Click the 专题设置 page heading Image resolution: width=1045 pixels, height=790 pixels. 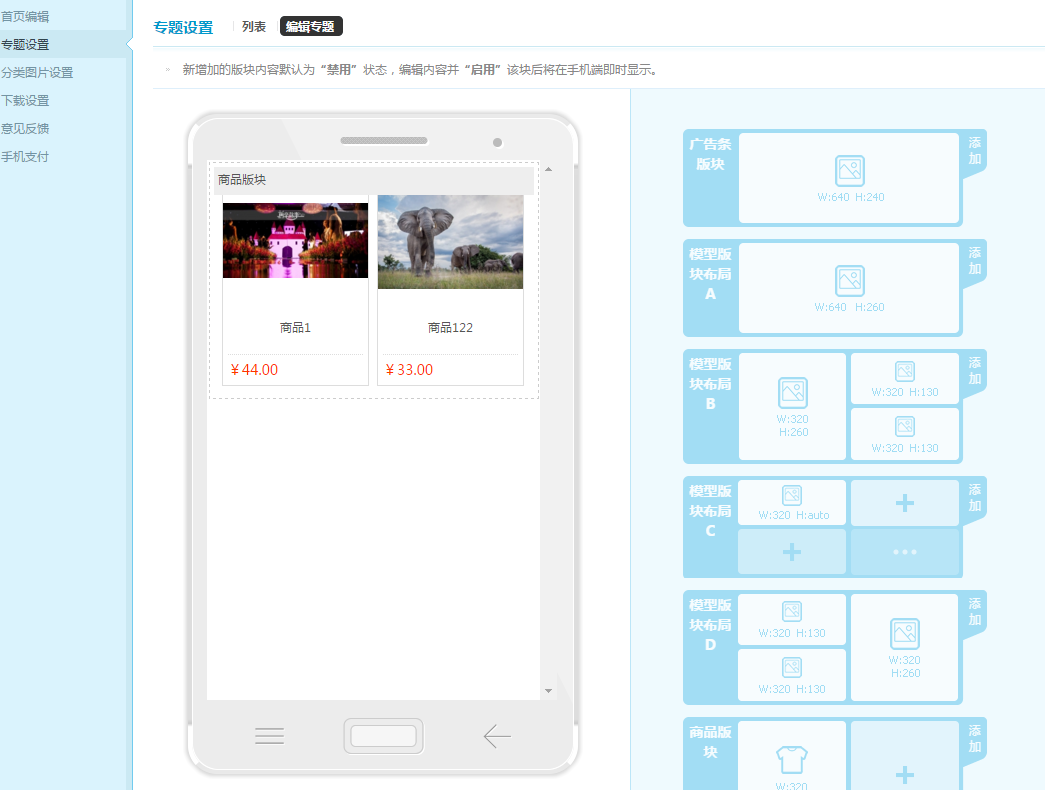(x=183, y=27)
